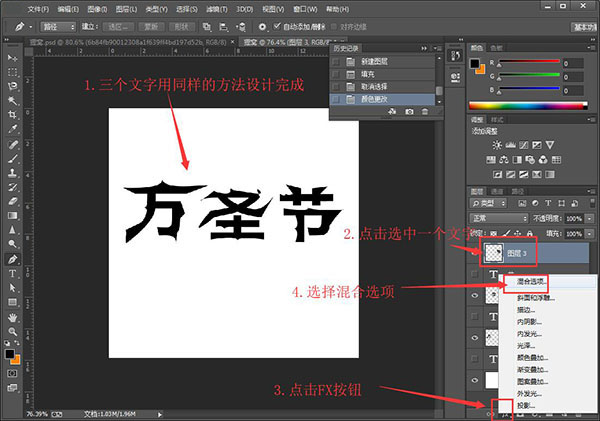Show the first hidden text layer below 图层 3
600x421 pixels.
pyautogui.click(x=475, y=274)
